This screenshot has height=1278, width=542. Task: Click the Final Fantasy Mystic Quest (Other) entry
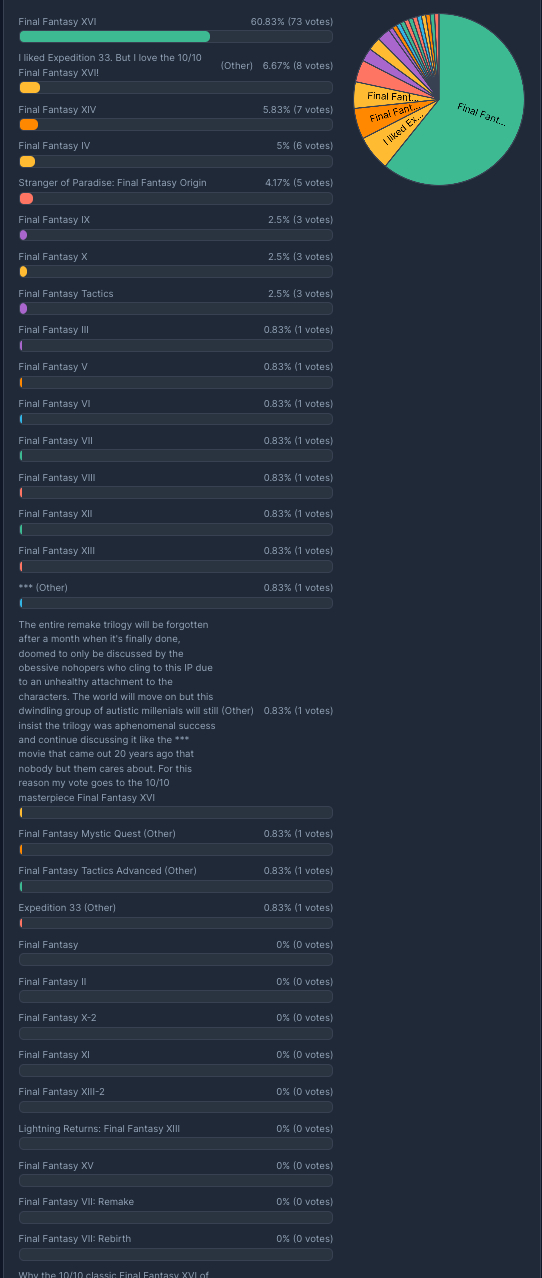pos(97,834)
